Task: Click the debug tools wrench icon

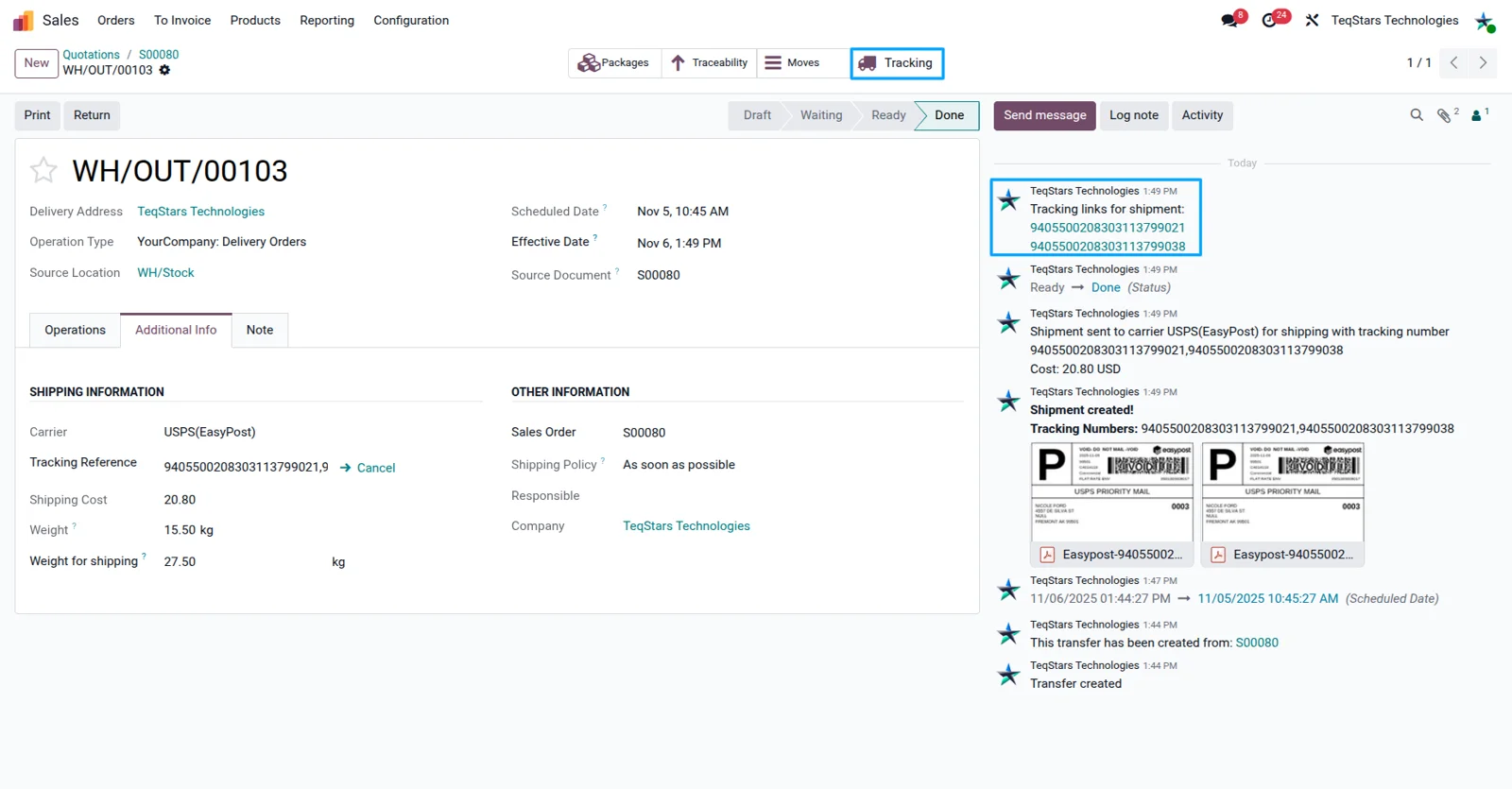Action: 1312,20
